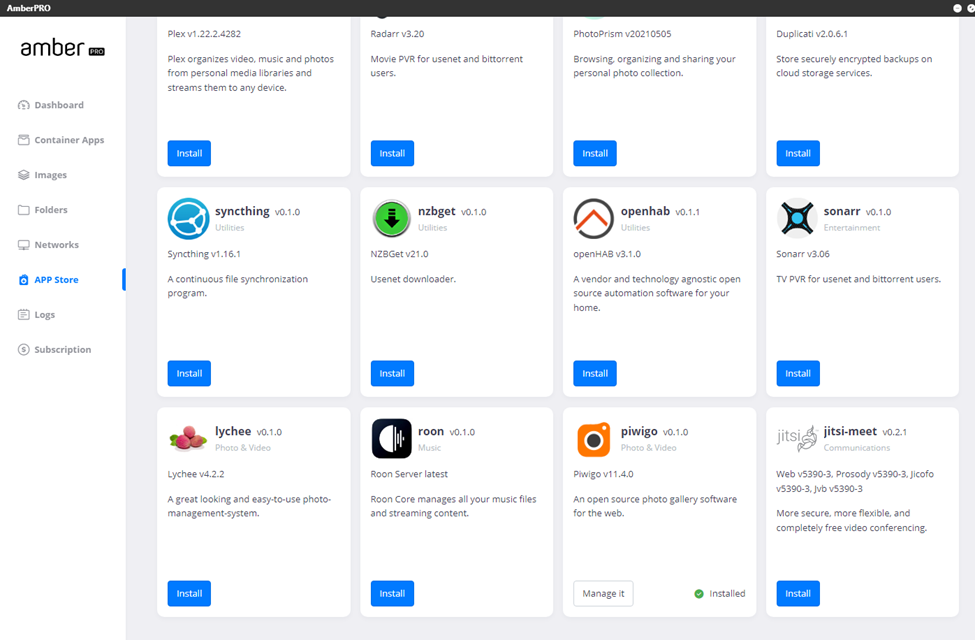The image size is (975, 640).
Task: Click the 'NZBGet v21.0' text
Action: pos(399,254)
